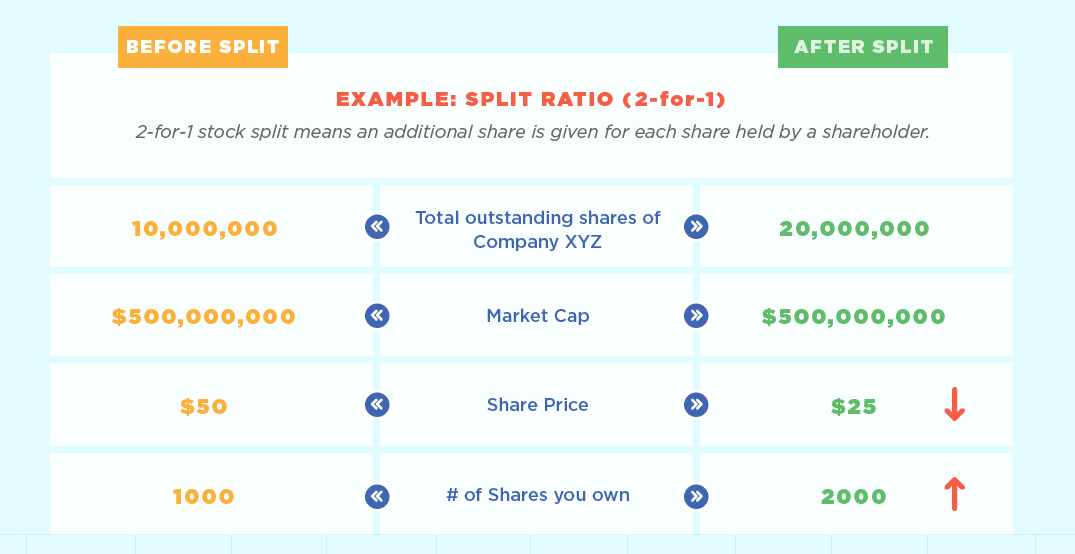Click the right chevron beside Total outstanding shares
Screen dimensions: 1075x554
click(x=696, y=227)
